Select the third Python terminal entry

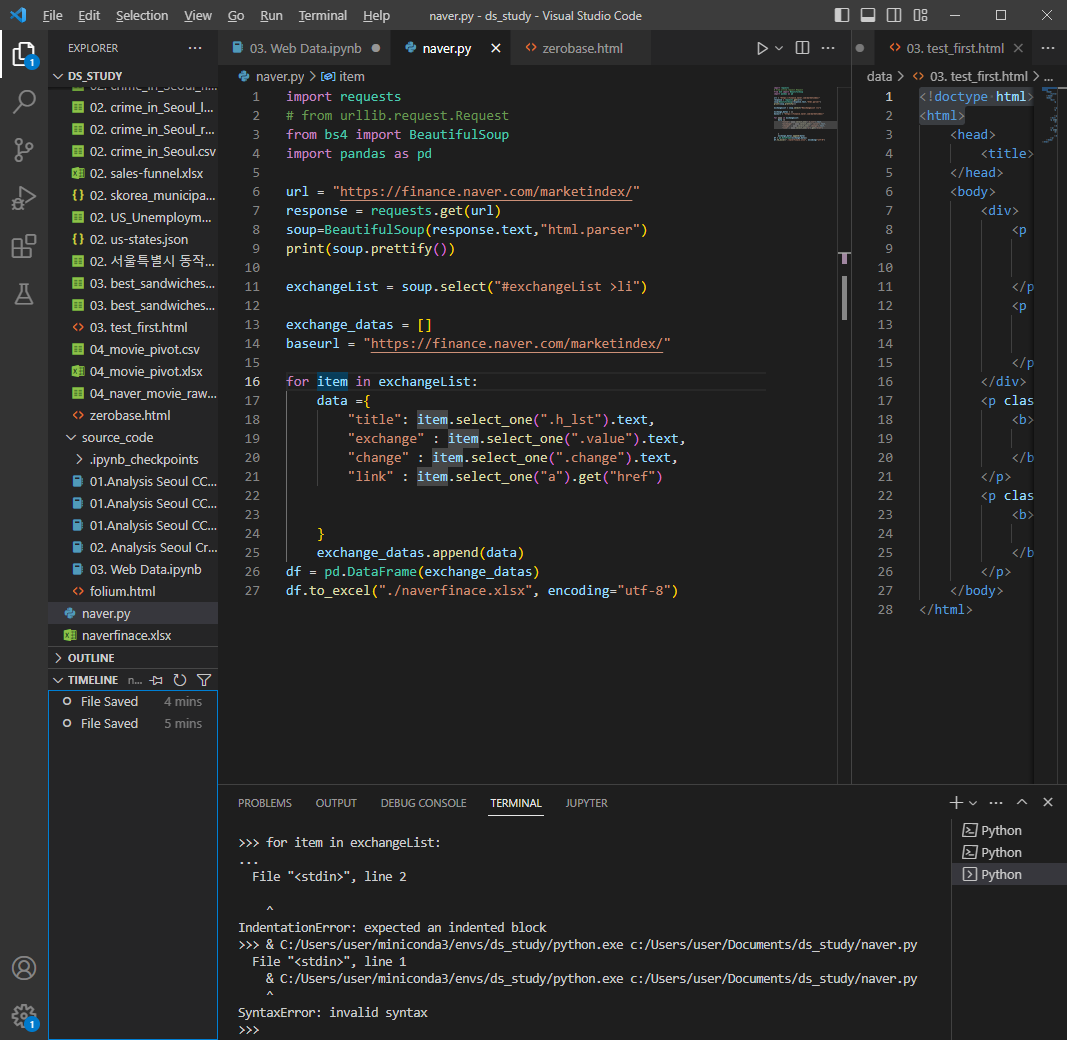tap(1008, 875)
